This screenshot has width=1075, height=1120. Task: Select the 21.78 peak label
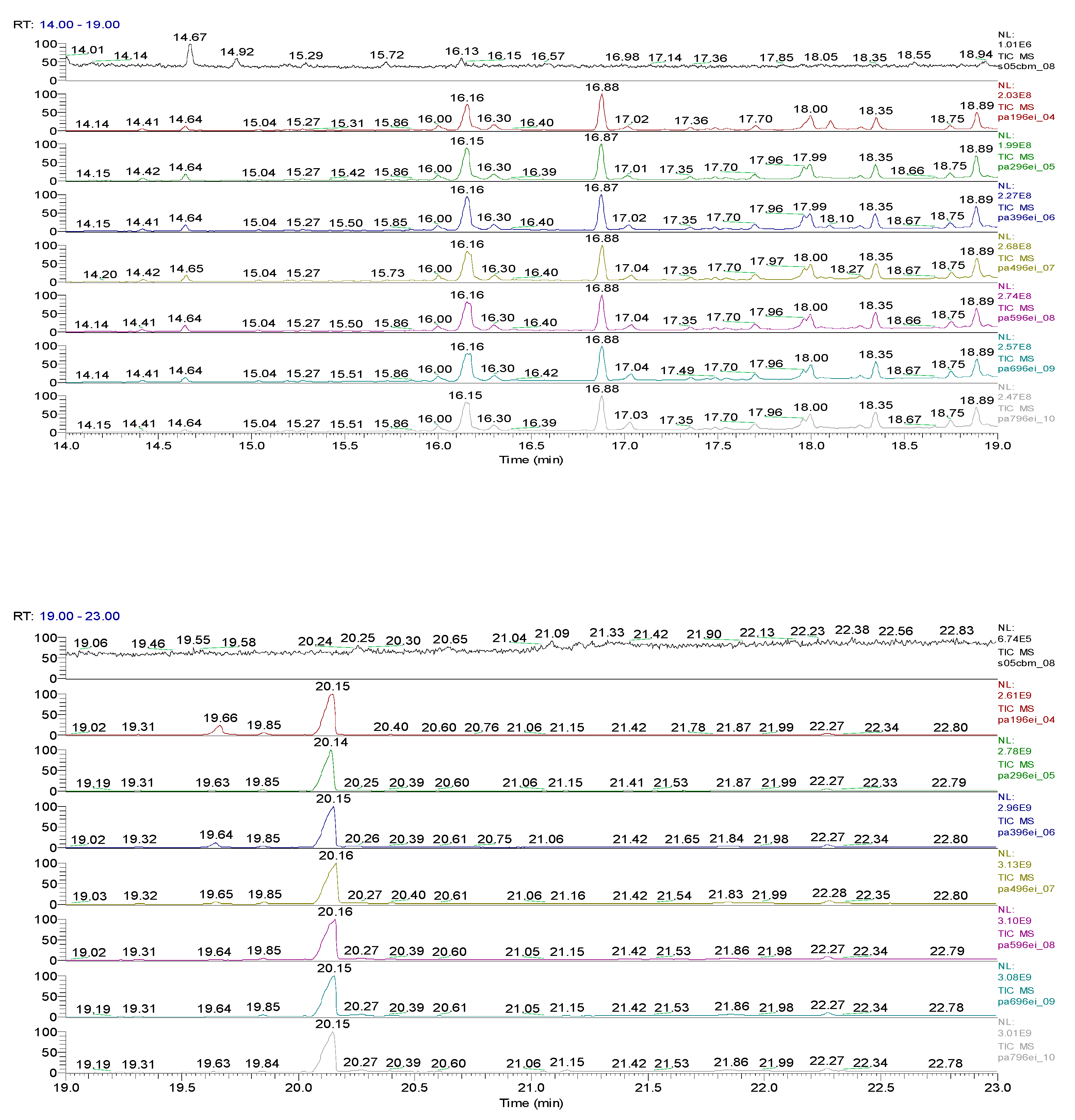point(688,727)
